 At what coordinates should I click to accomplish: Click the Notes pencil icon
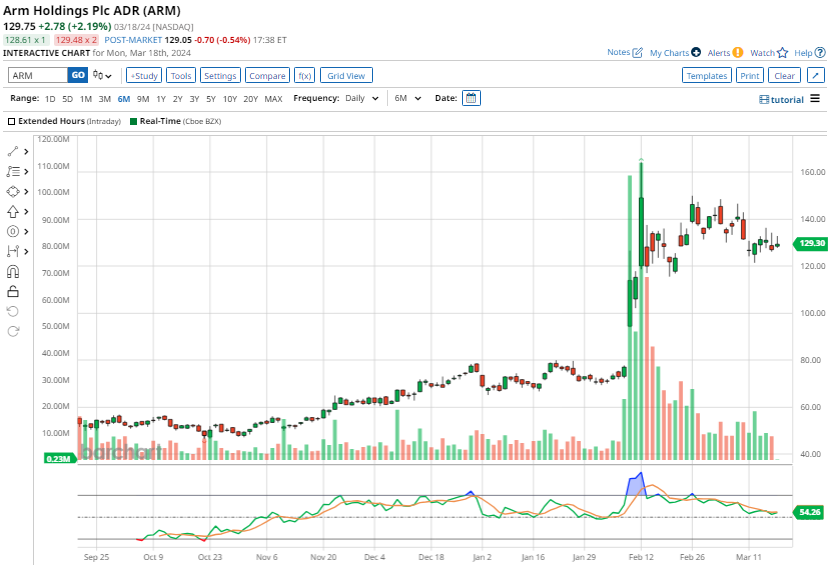[x=638, y=53]
